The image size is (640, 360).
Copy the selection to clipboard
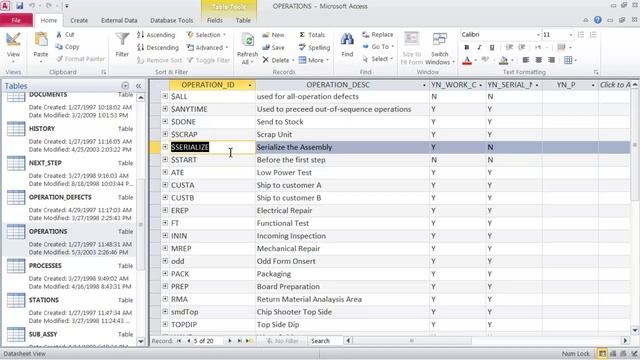[68, 47]
